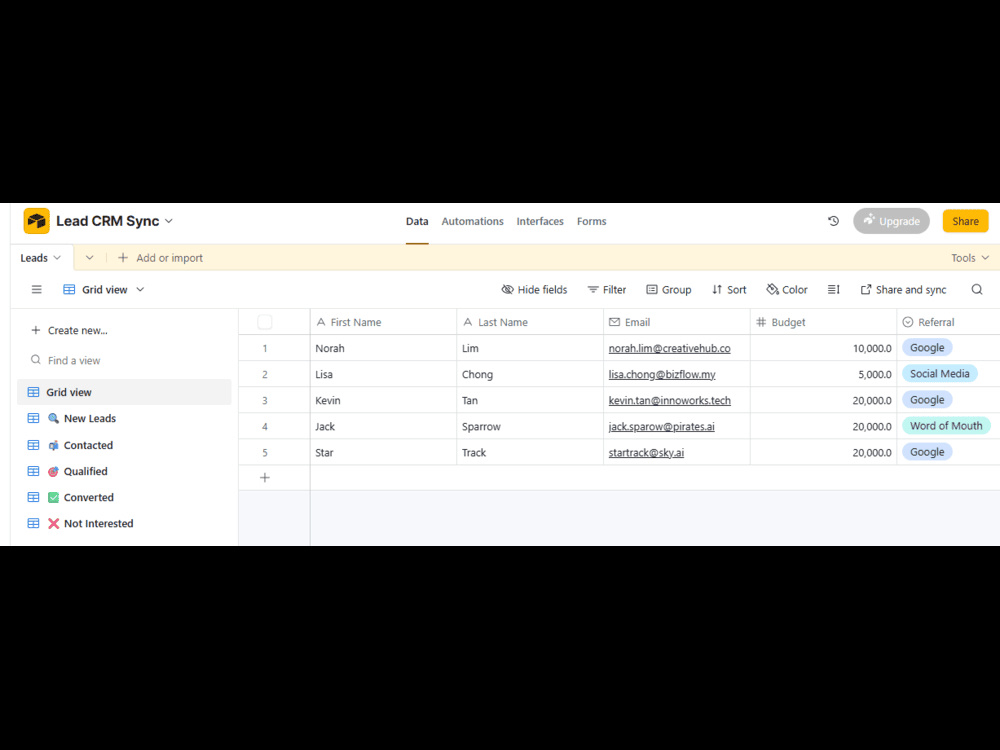Click the Referral column header
1000x750 pixels.
[948, 322]
